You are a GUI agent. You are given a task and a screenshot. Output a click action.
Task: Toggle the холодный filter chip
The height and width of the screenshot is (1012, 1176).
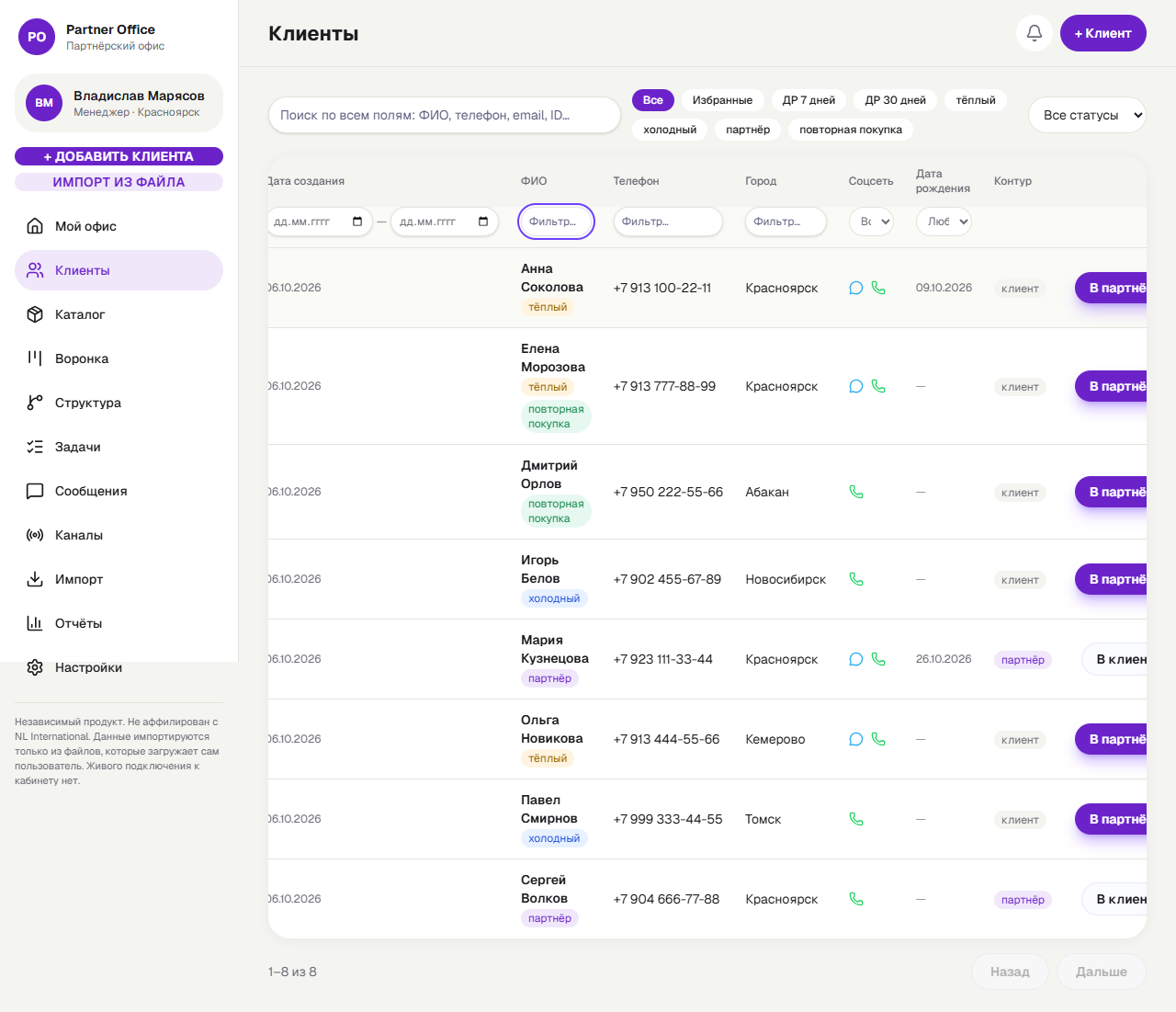[670, 130]
